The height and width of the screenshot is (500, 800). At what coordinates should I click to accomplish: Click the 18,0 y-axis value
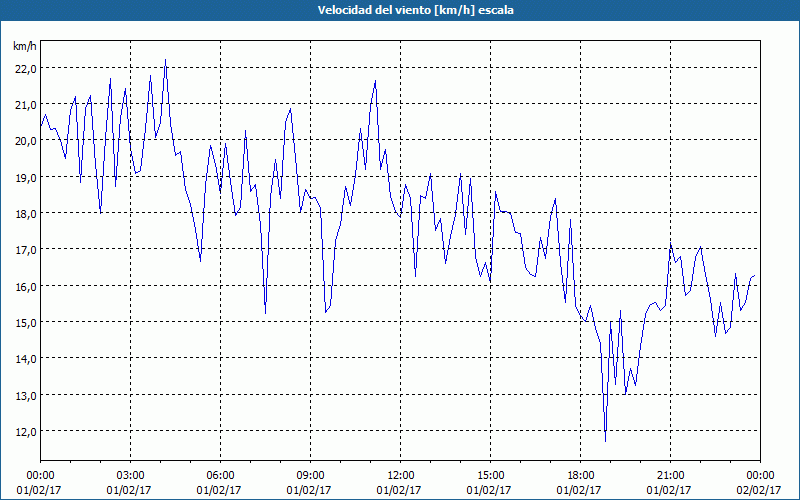tap(26, 215)
